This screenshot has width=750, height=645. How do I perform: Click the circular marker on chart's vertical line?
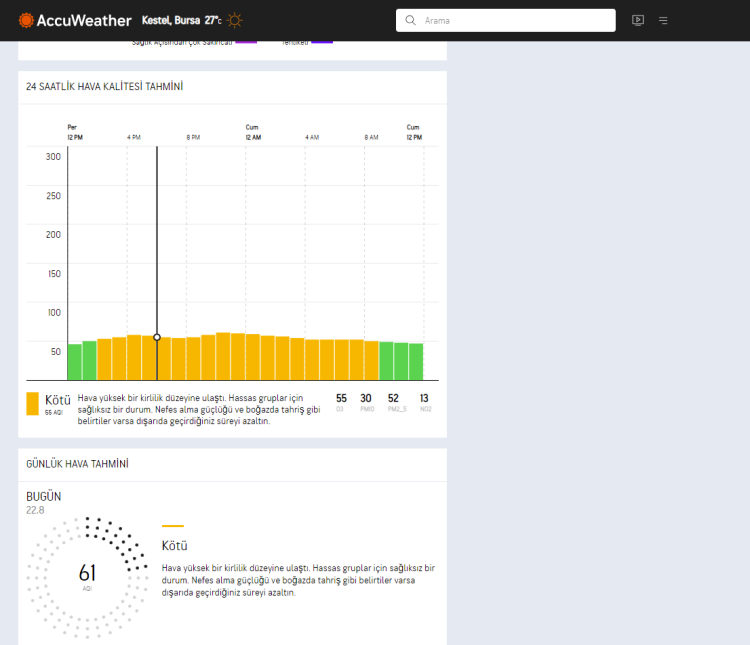(157, 337)
